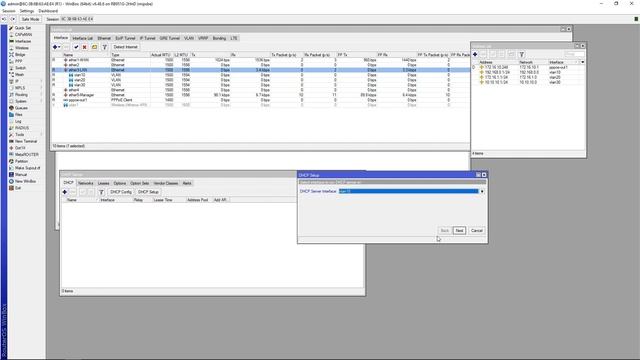Switch to Networks tab in DHCP Server
This screenshot has height=360, width=640.
point(86,183)
